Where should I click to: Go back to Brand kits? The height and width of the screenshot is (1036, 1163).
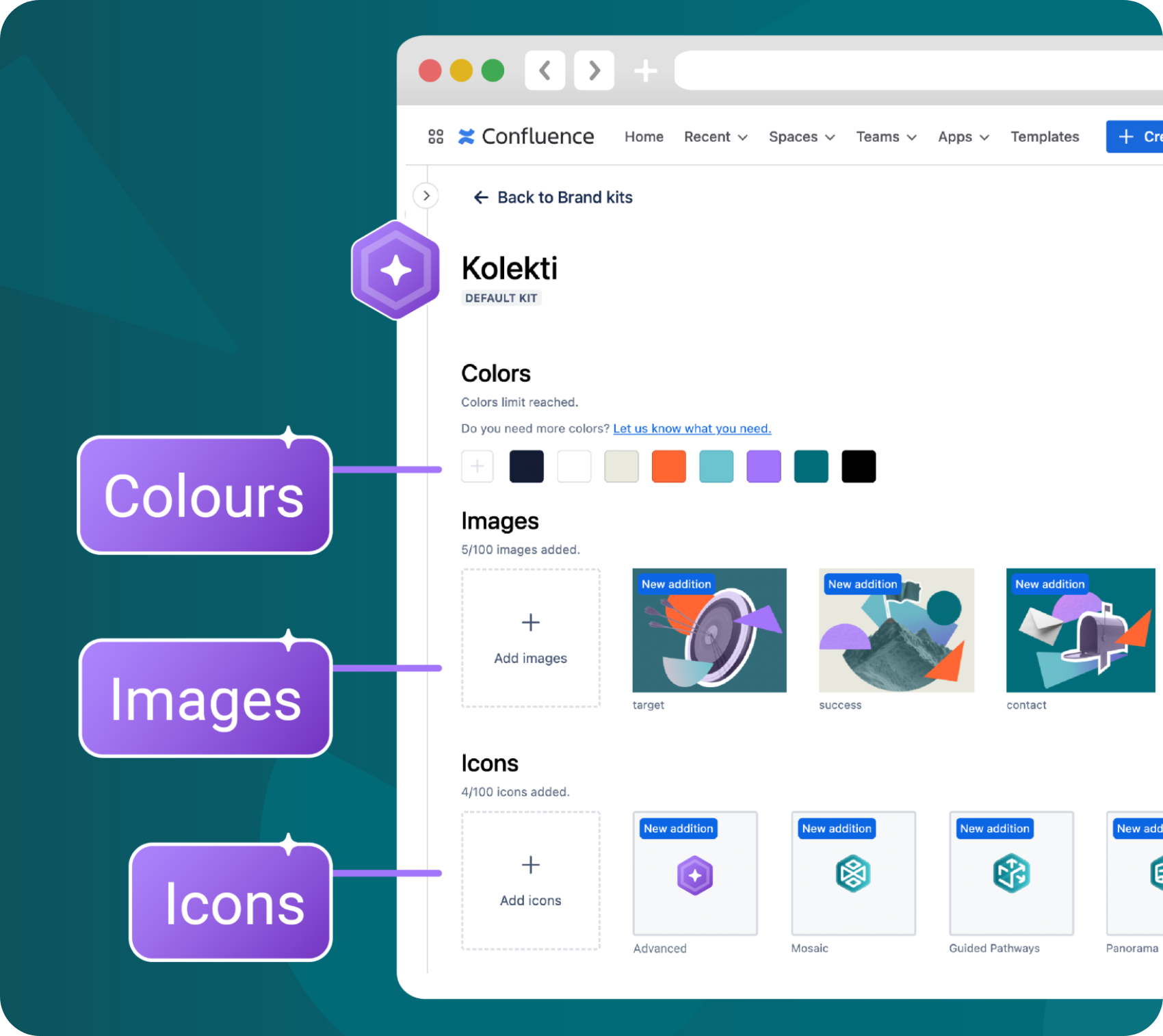click(553, 198)
